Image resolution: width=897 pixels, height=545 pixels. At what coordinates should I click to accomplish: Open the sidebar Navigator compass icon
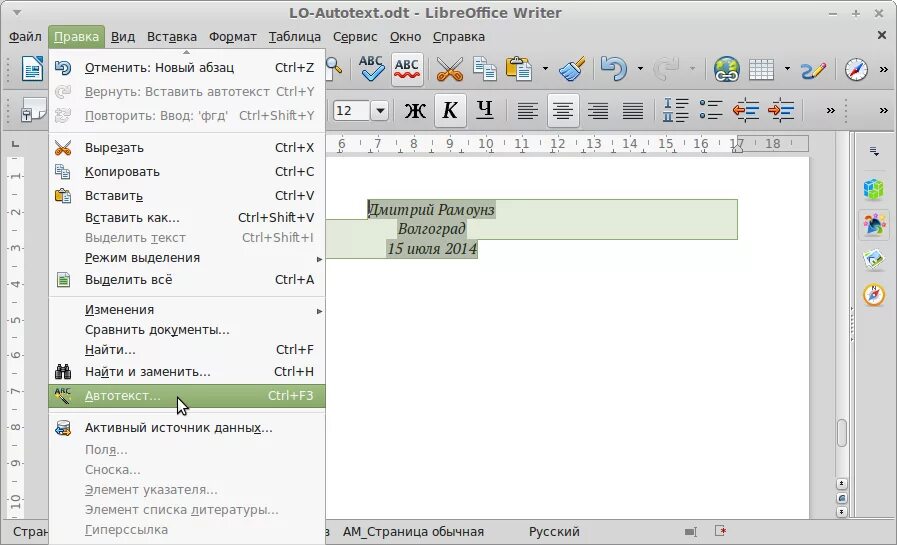[874, 295]
